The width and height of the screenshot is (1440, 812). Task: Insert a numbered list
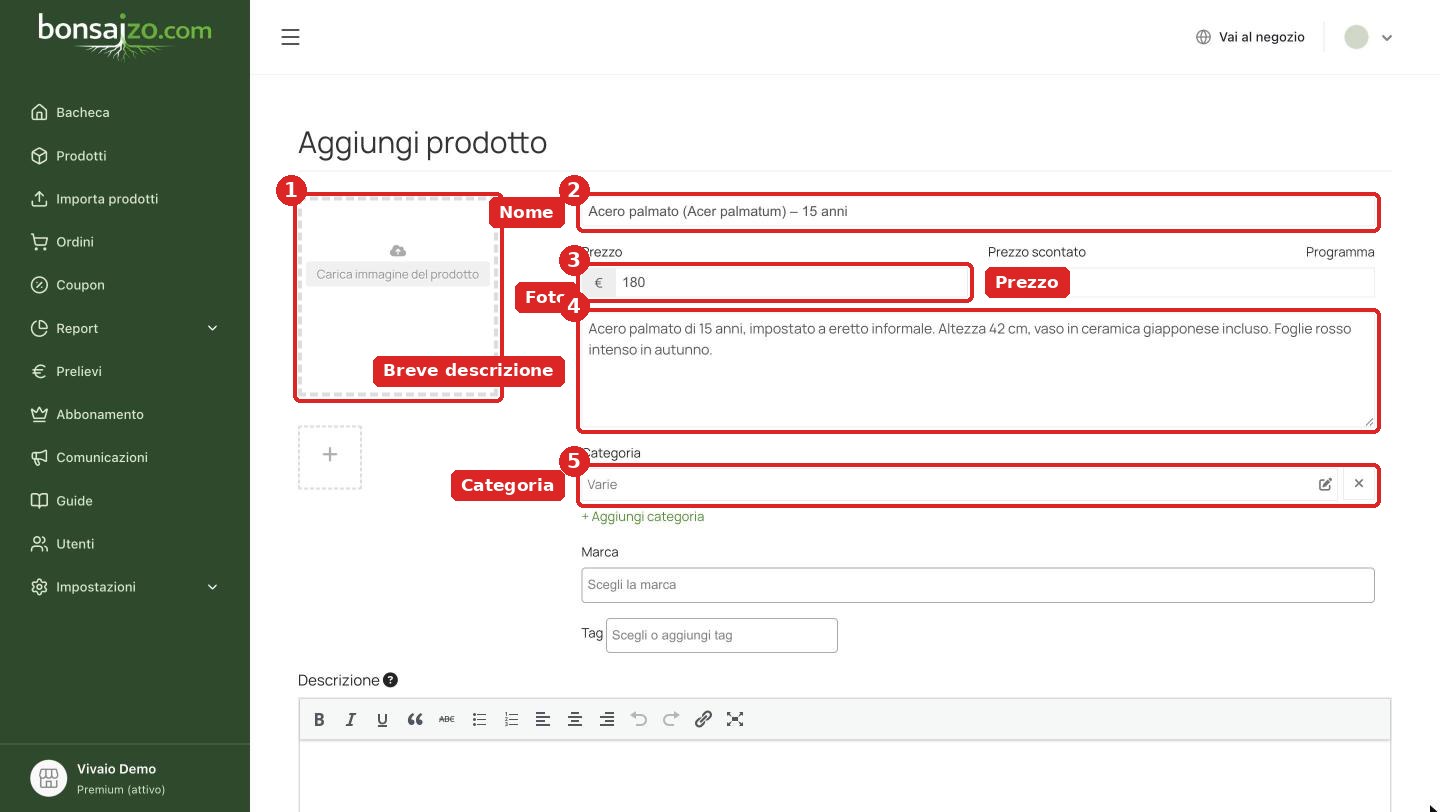tap(511, 719)
